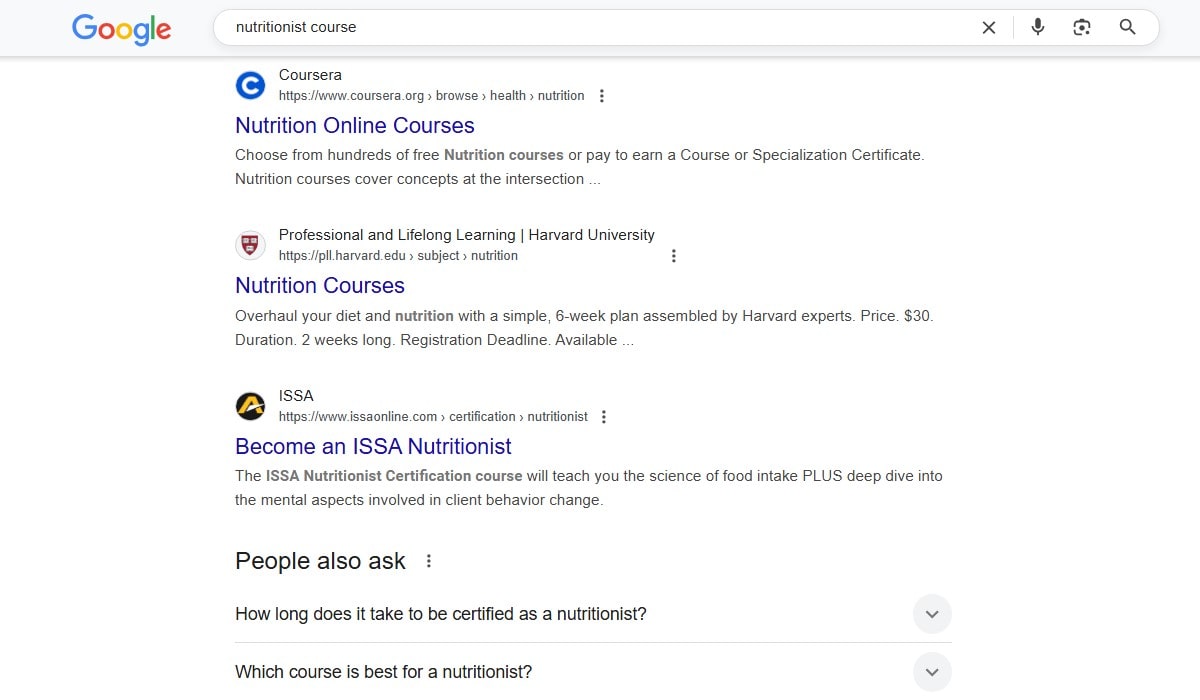Image resolution: width=1200 pixels, height=700 pixels.
Task: Expand the certified nutritionist duration question
Action: click(932, 614)
